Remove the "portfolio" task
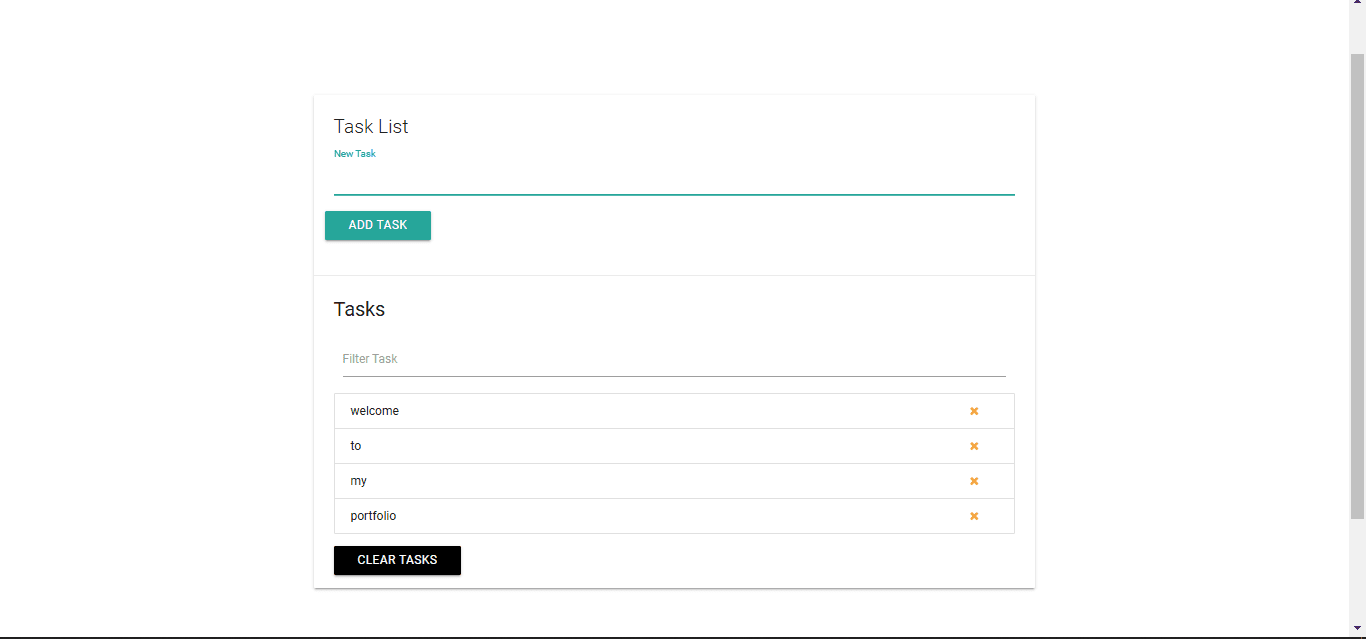This screenshot has width=1366, height=639. (x=973, y=516)
